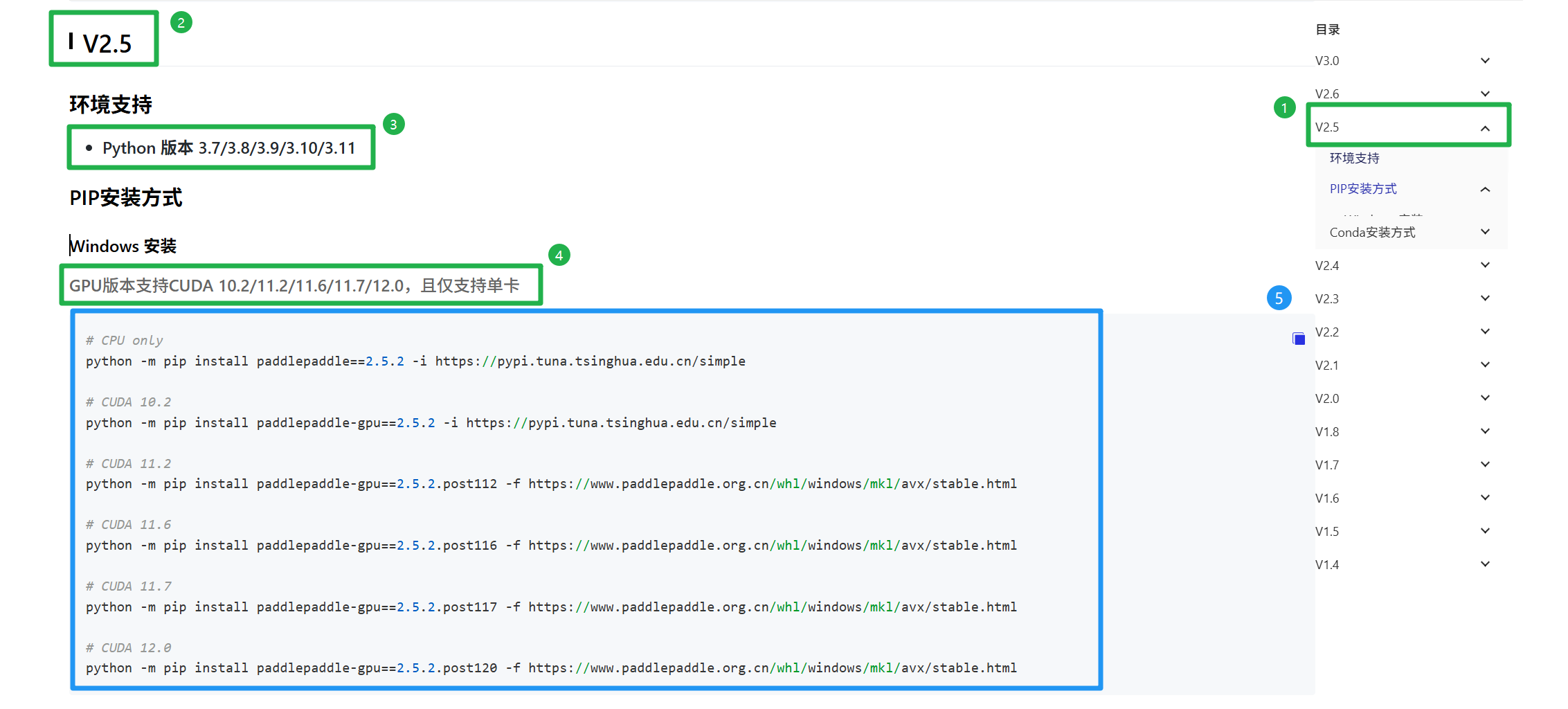Go to V2.1 in the contents list

pos(1327,366)
